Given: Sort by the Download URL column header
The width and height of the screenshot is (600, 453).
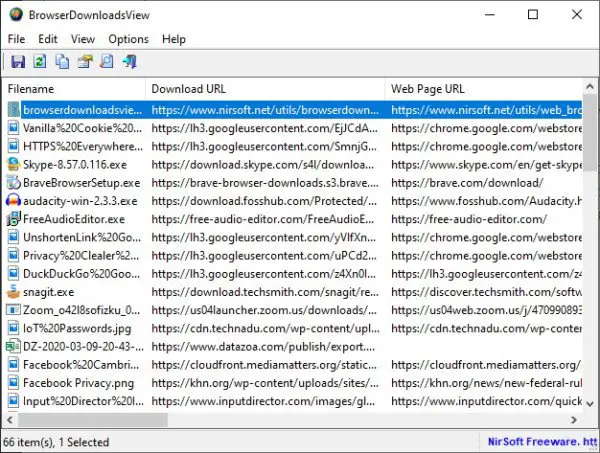Looking at the screenshot, I should [x=265, y=89].
